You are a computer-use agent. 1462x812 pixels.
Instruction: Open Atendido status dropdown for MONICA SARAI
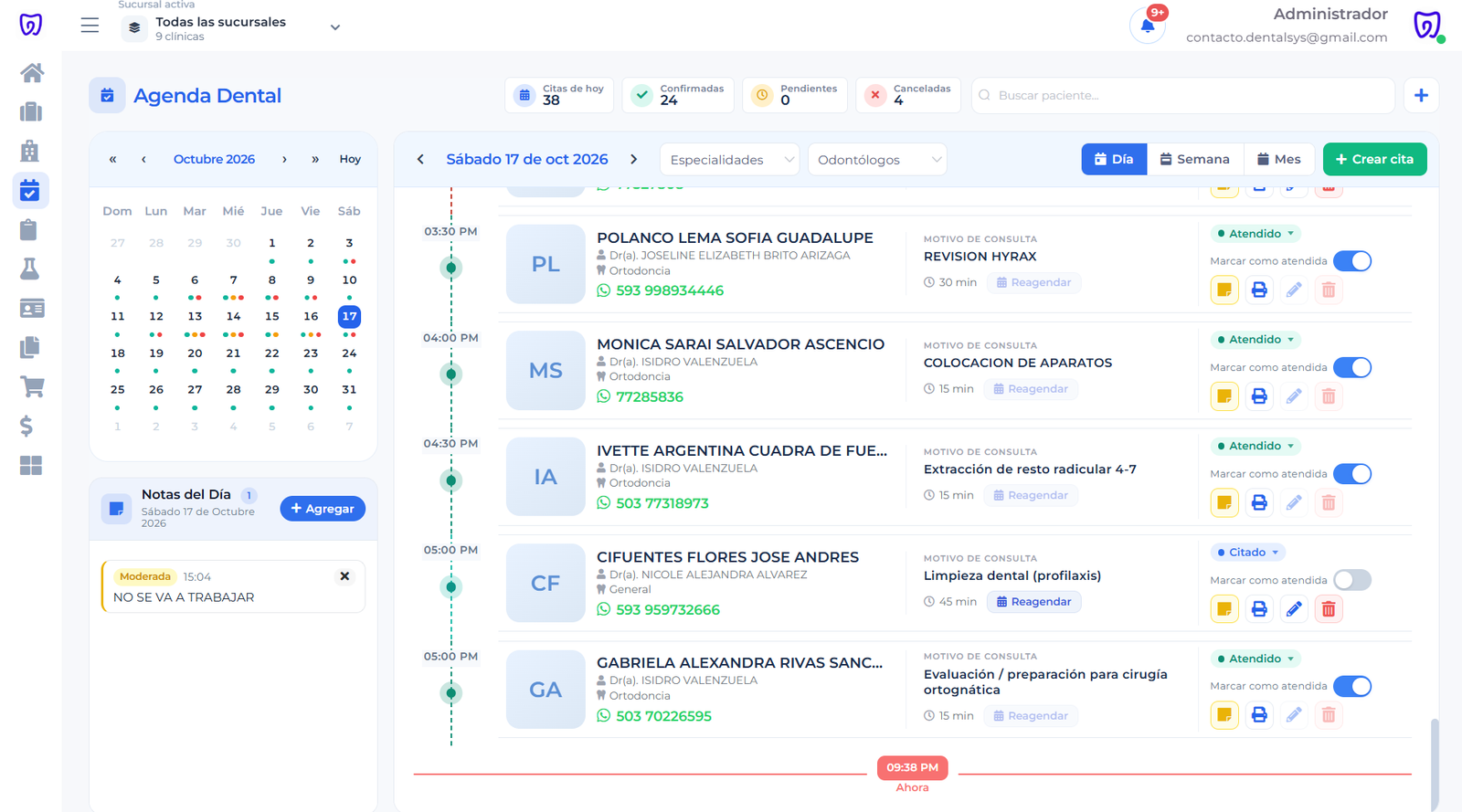pyautogui.click(x=1255, y=340)
